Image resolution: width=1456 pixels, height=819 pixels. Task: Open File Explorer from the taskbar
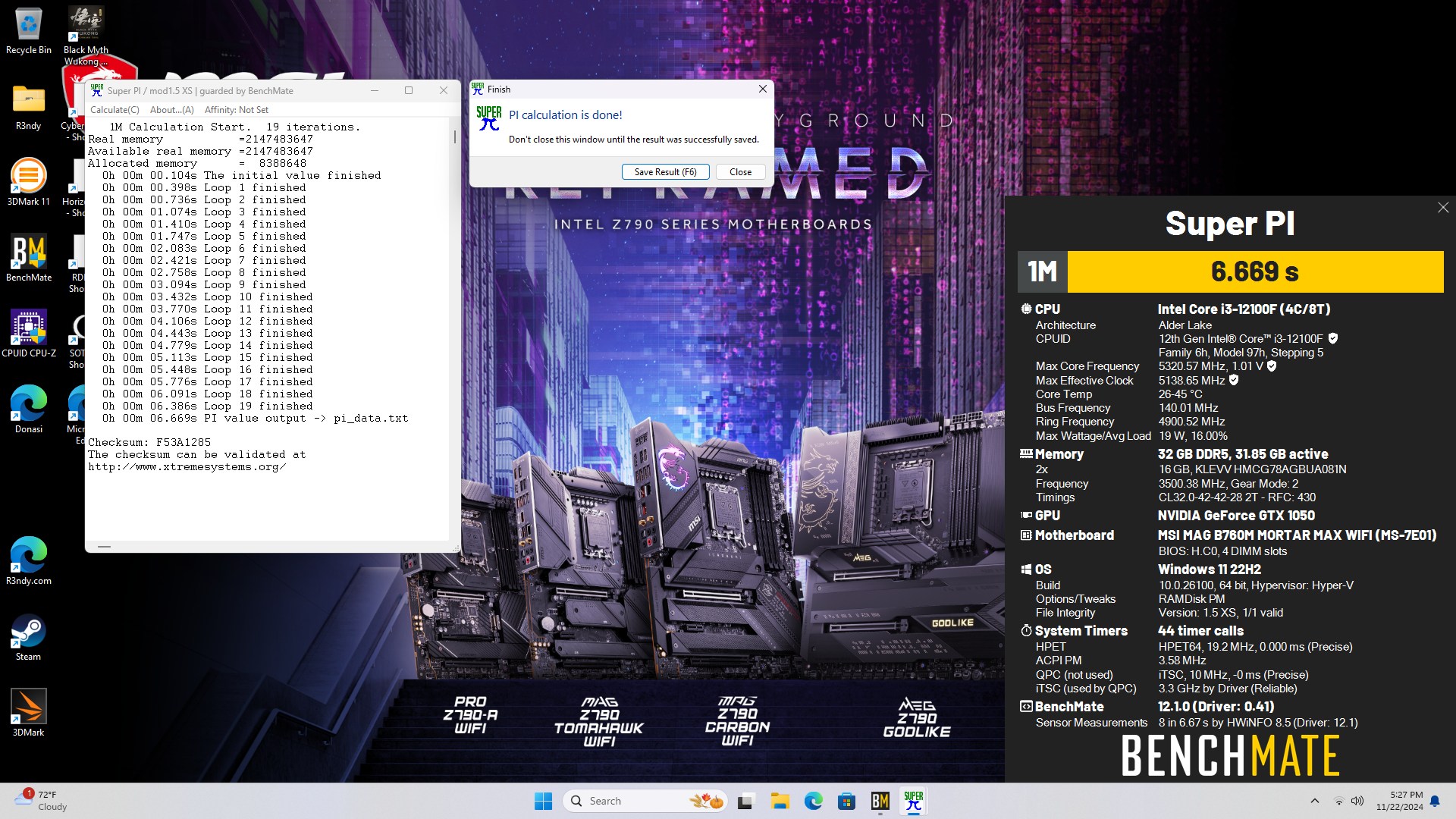pyautogui.click(x=780, y=801)
